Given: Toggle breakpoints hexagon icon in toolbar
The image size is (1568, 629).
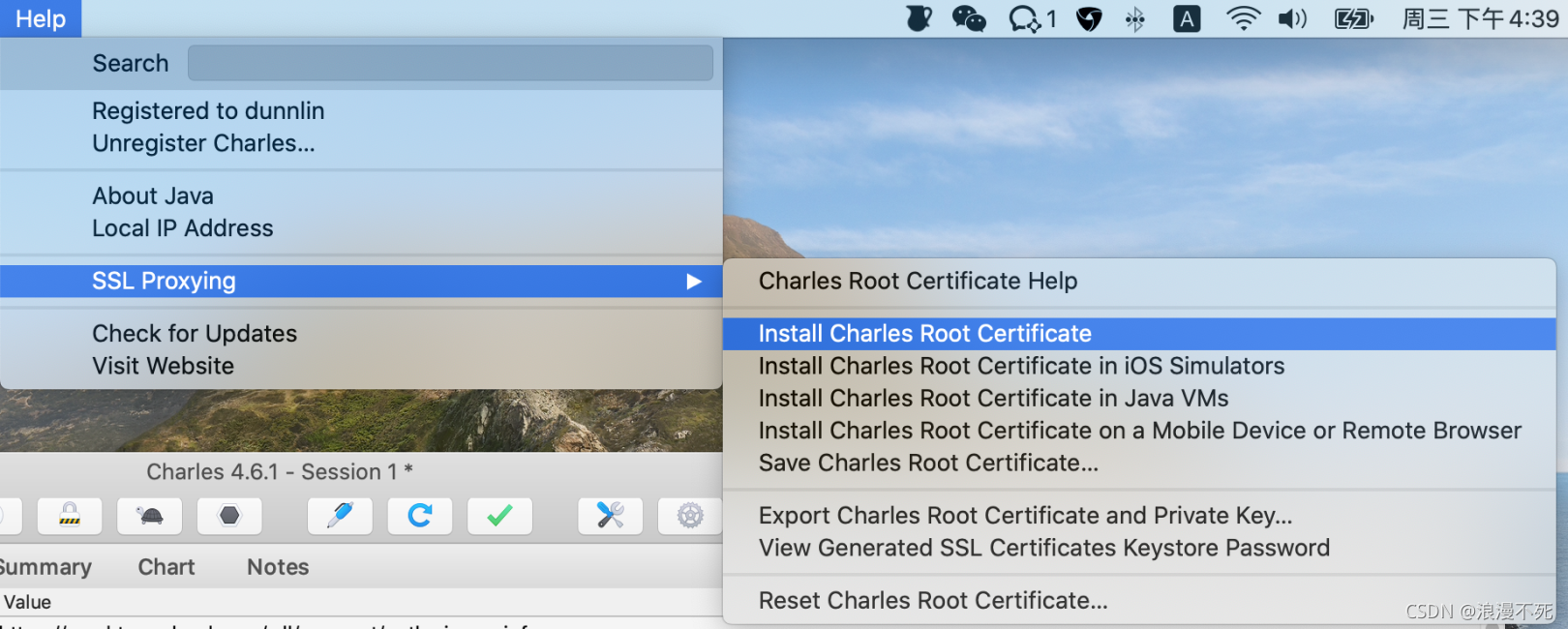Looking at the screenshot, I should tap(229, 515).
